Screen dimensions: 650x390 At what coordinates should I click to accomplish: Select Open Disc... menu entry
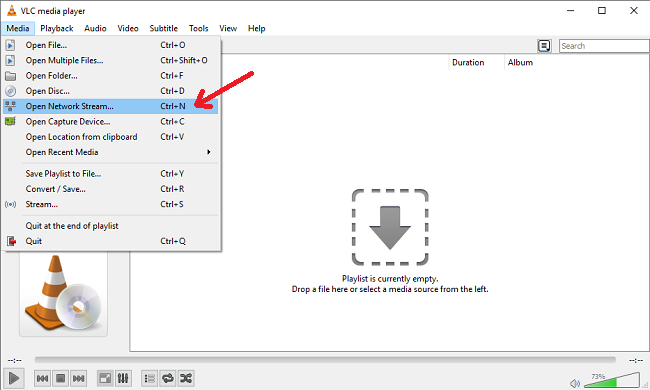click(x=111, y=91)
